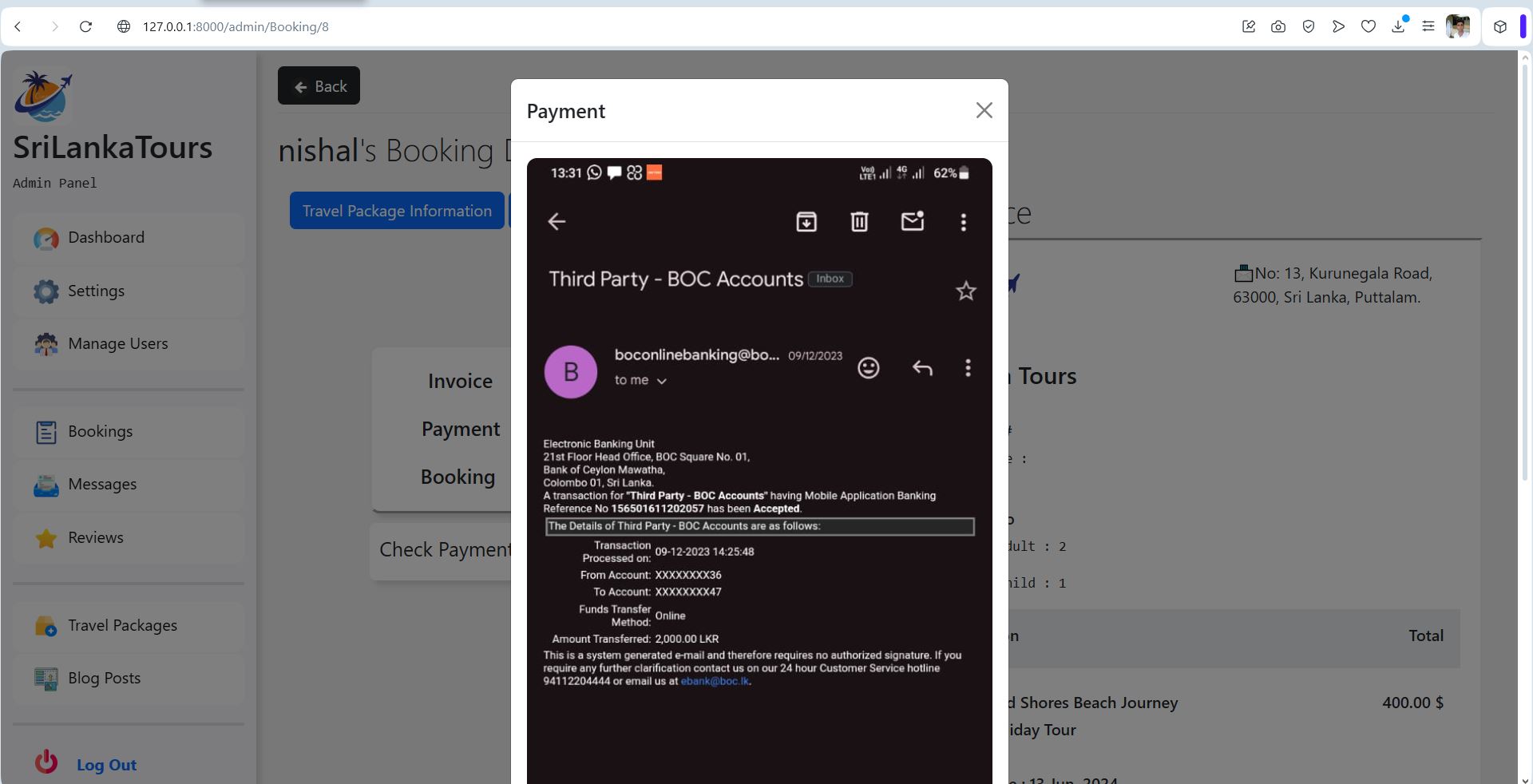This screenshot has width=1533, height=784.
Task: Go back with browser back arrow
Action: pyautogui.click(x=18, y=26)
